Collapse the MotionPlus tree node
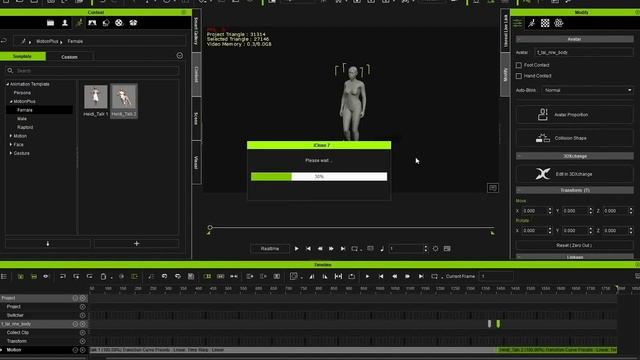 tap(11, 101)
